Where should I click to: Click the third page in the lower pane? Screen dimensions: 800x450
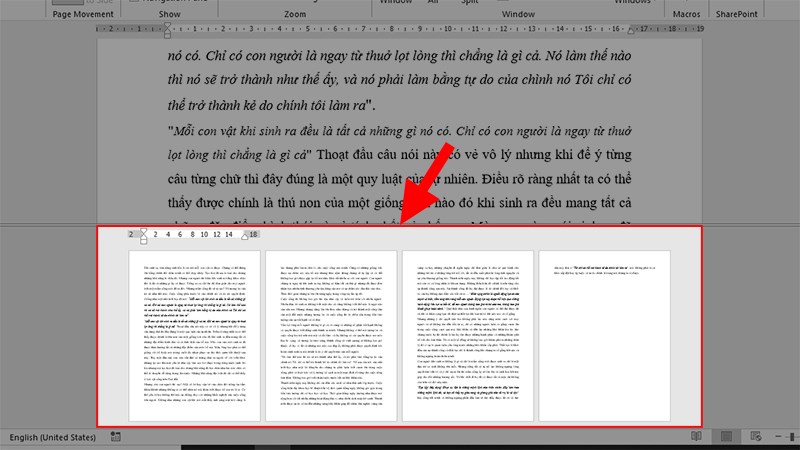click(465, 335)
